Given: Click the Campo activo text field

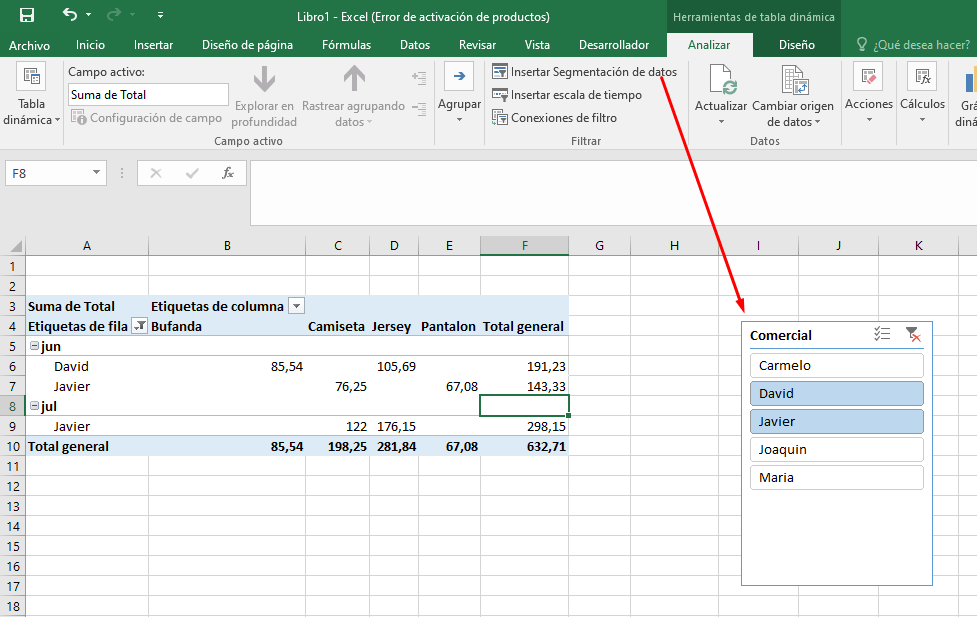Looking at the screenshot, I should (x=148, y=95).
